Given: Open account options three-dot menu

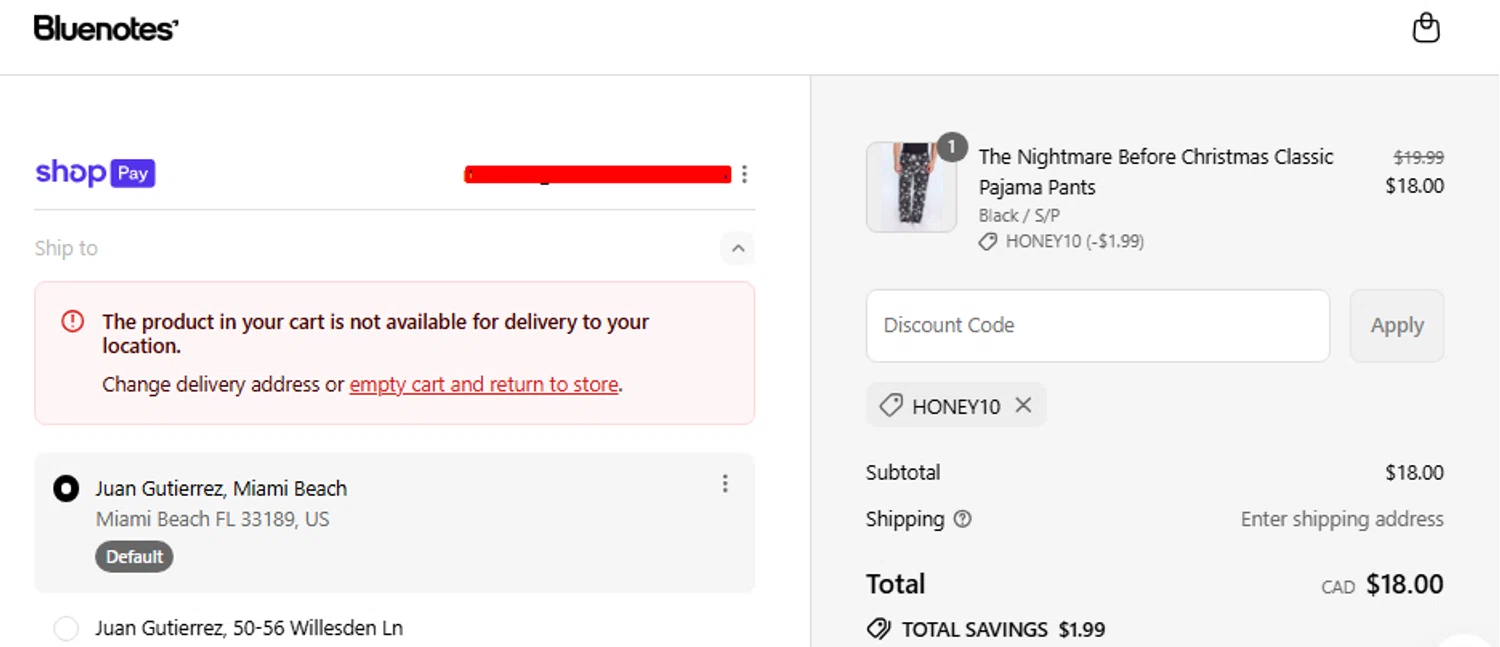Looking at the screenshot, I should coord(744,175).
